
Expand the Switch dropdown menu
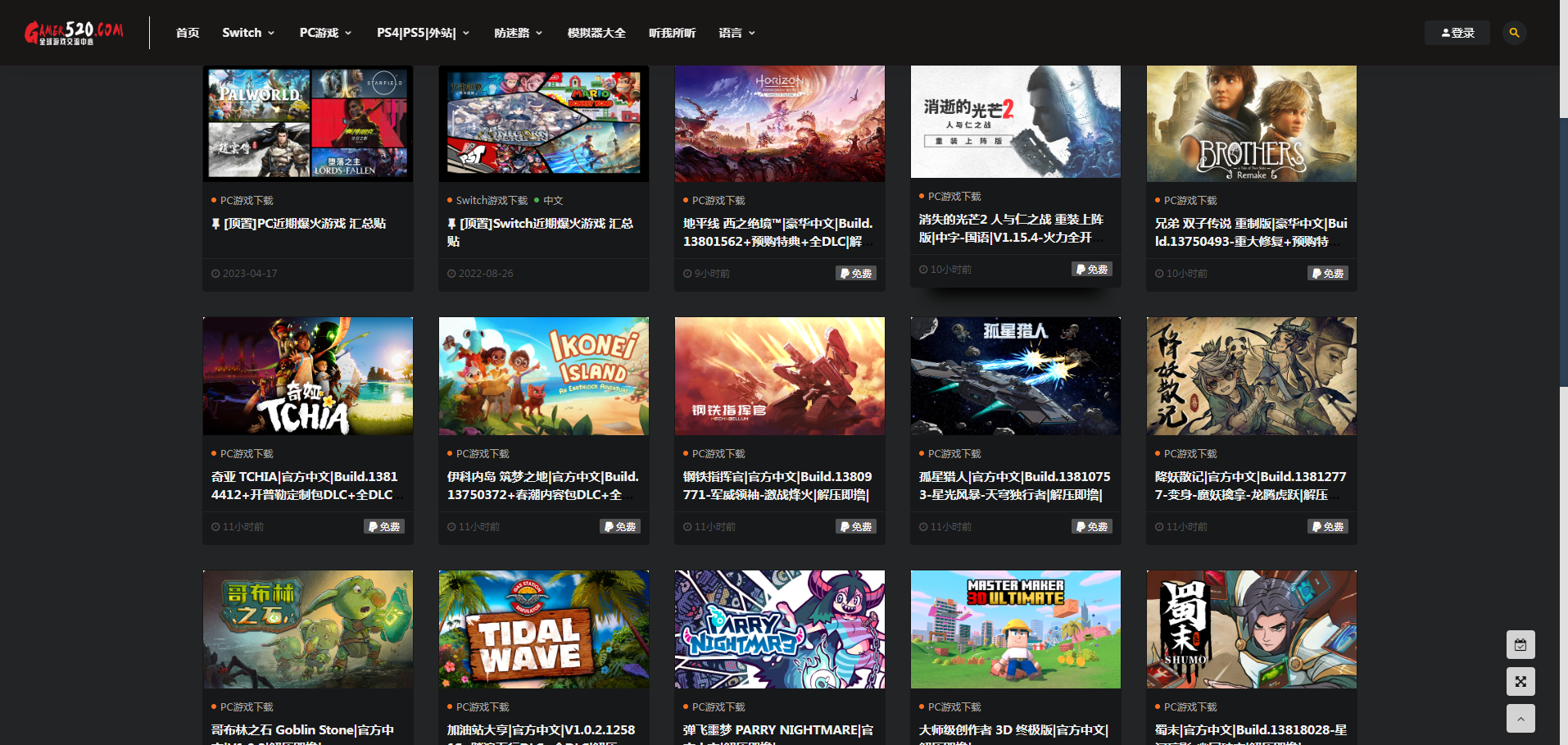(248, 33)
